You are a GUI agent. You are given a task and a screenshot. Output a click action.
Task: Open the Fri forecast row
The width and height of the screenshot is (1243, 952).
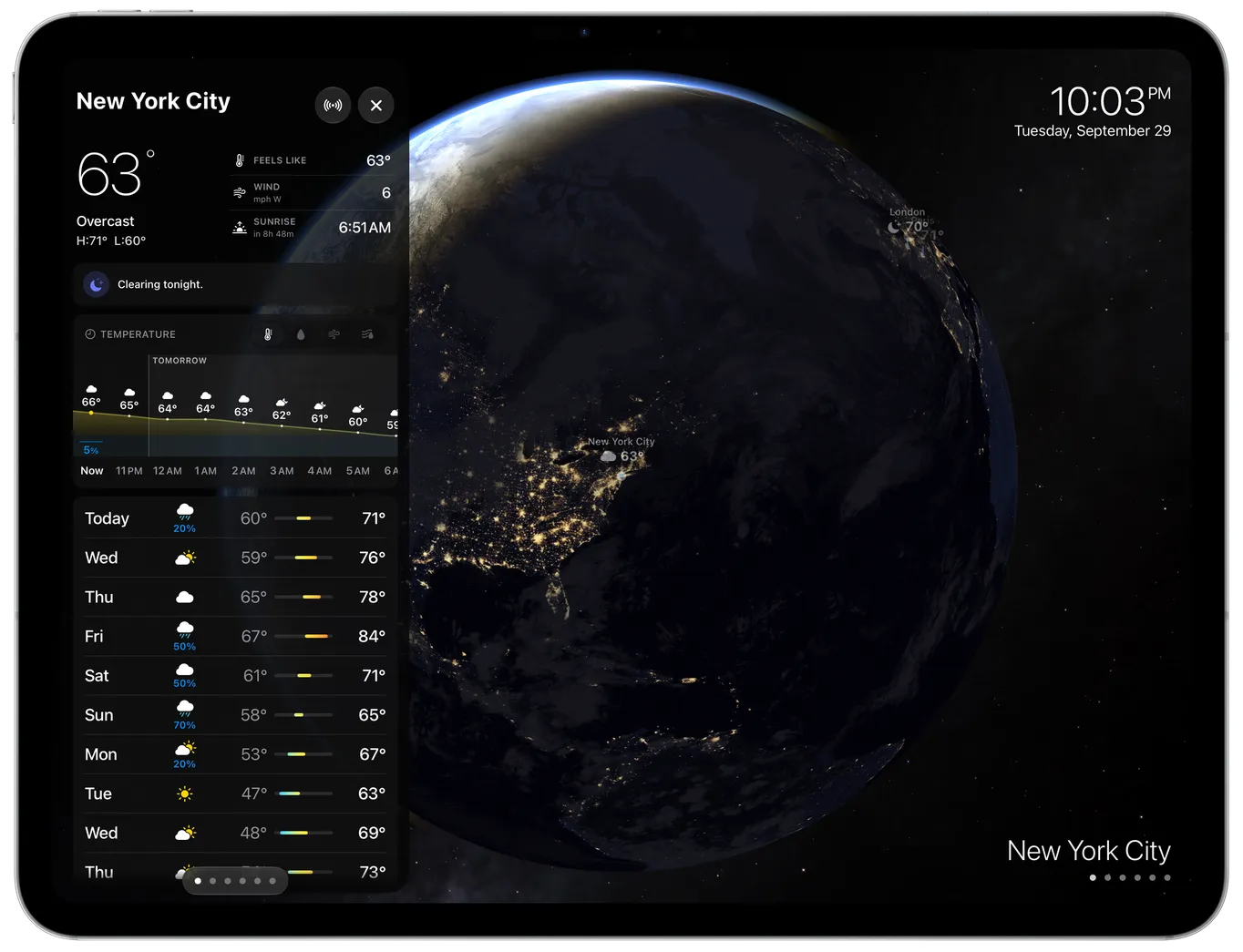(235, 637)
